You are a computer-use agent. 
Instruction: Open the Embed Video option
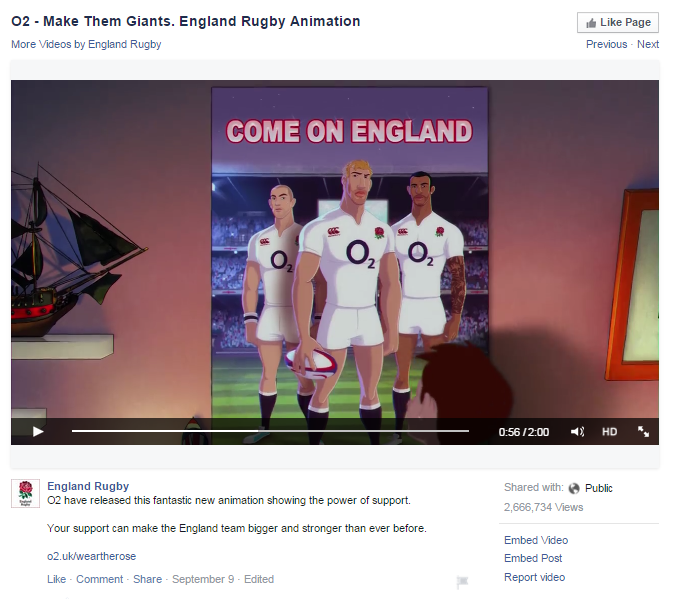(536, 540)
